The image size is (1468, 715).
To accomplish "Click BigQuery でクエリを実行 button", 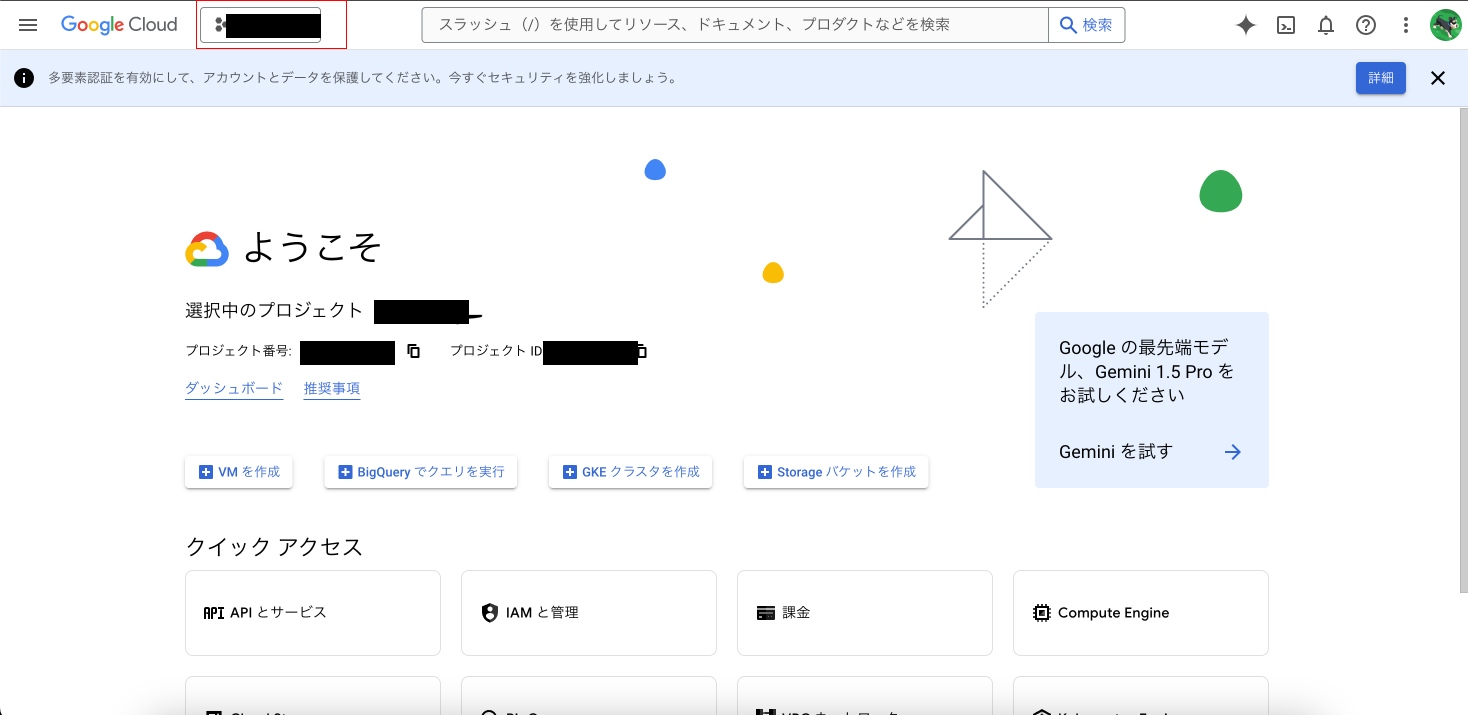I will tap(421, 472).
